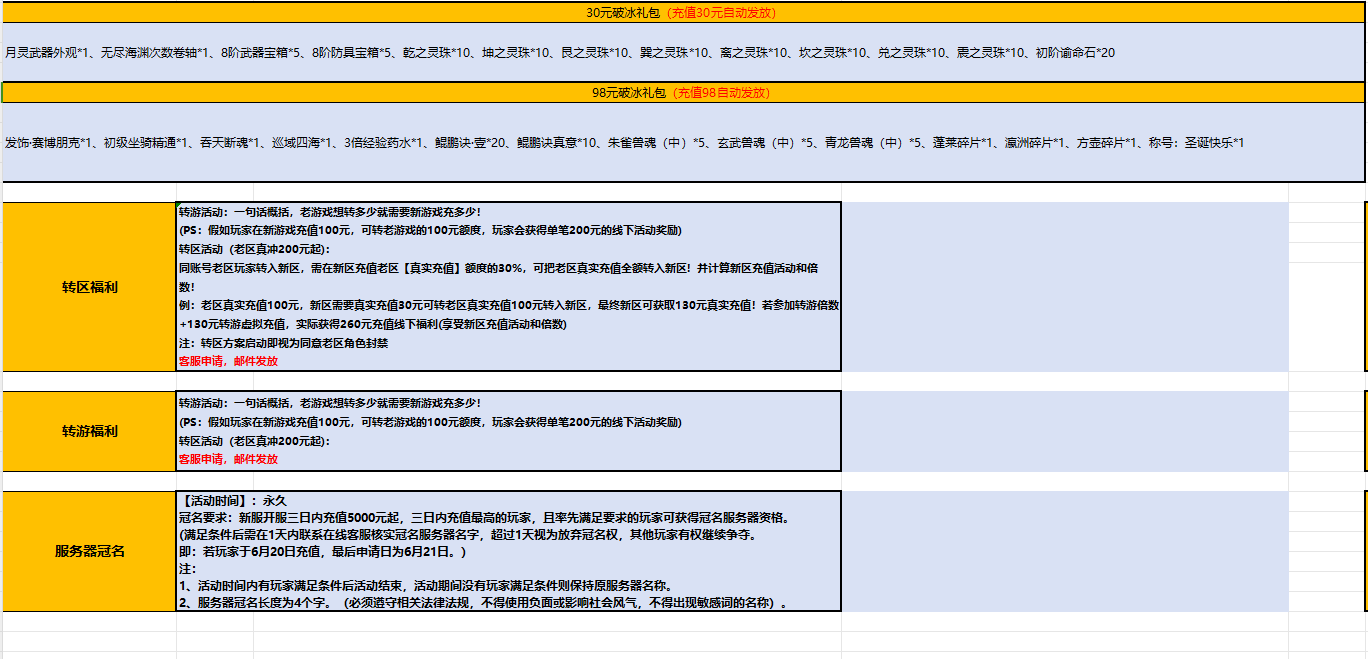Click the empty blue cell right of 转游福利 description

[1064, 431]
